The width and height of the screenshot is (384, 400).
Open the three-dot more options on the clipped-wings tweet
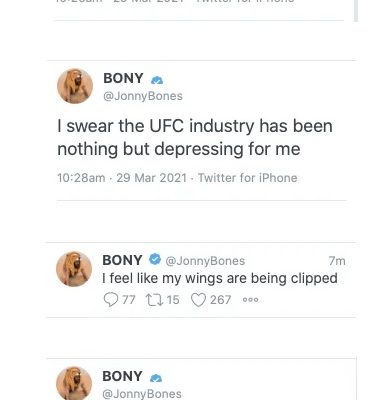pos(250,300)
